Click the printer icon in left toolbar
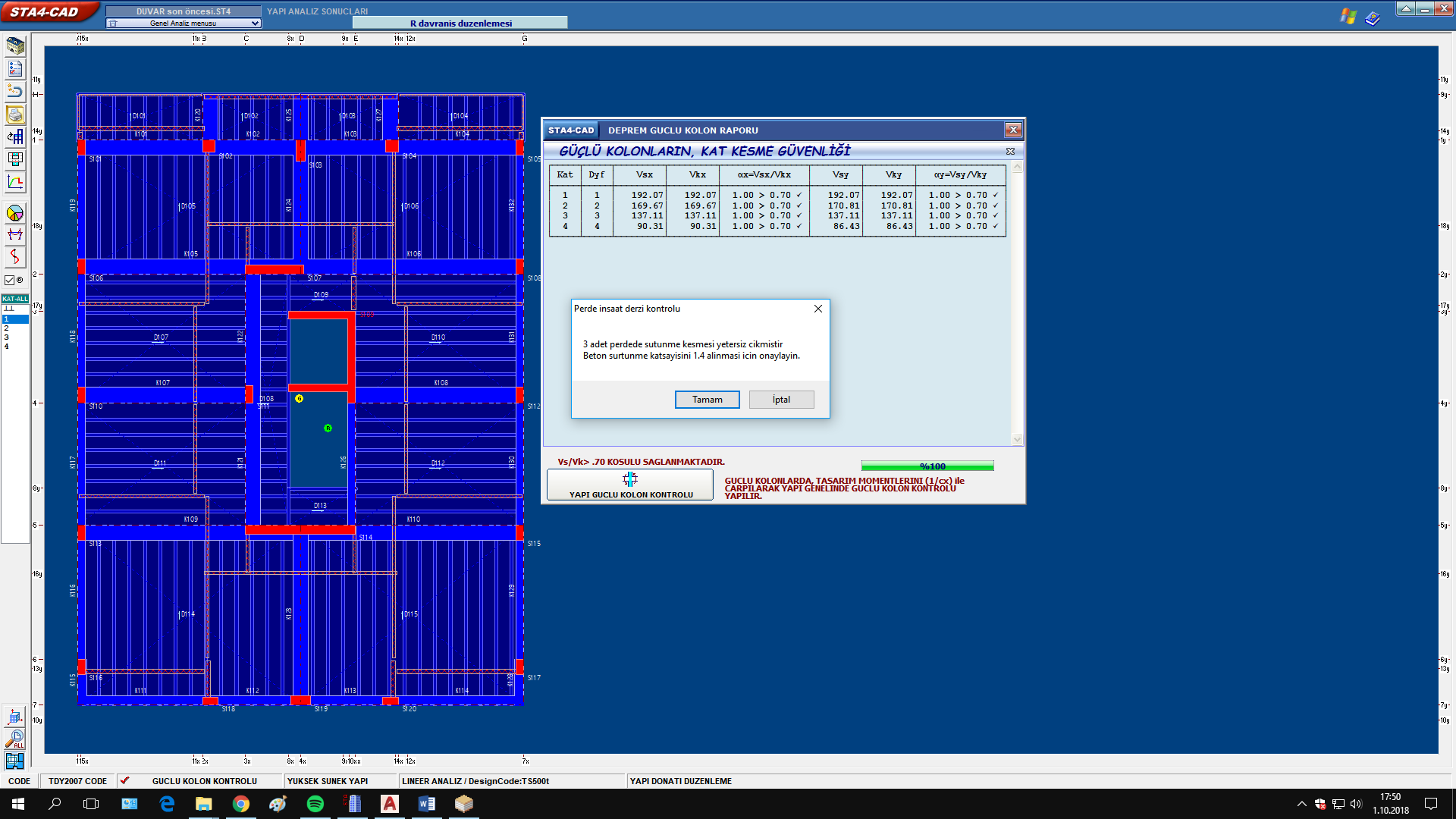 [x=15, y=115]
